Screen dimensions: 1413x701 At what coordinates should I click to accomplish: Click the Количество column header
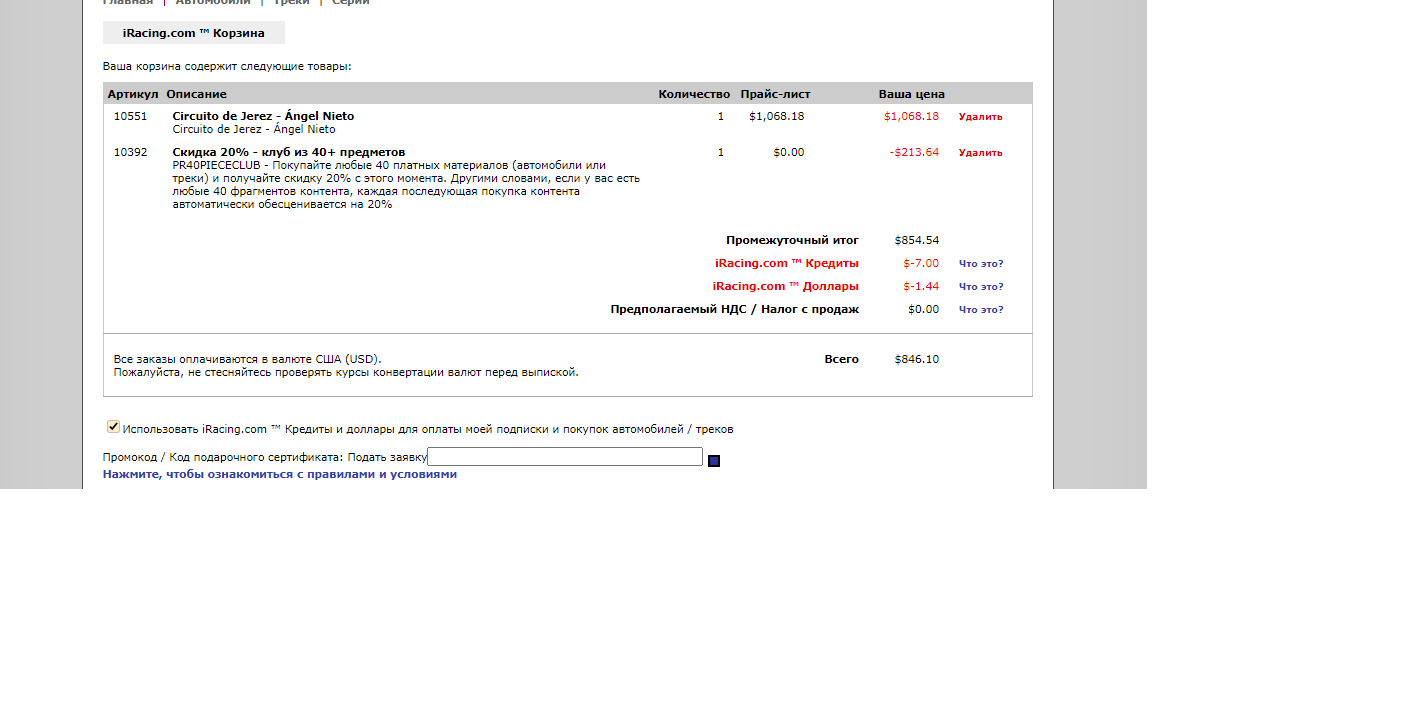click(x=694, y=94)
